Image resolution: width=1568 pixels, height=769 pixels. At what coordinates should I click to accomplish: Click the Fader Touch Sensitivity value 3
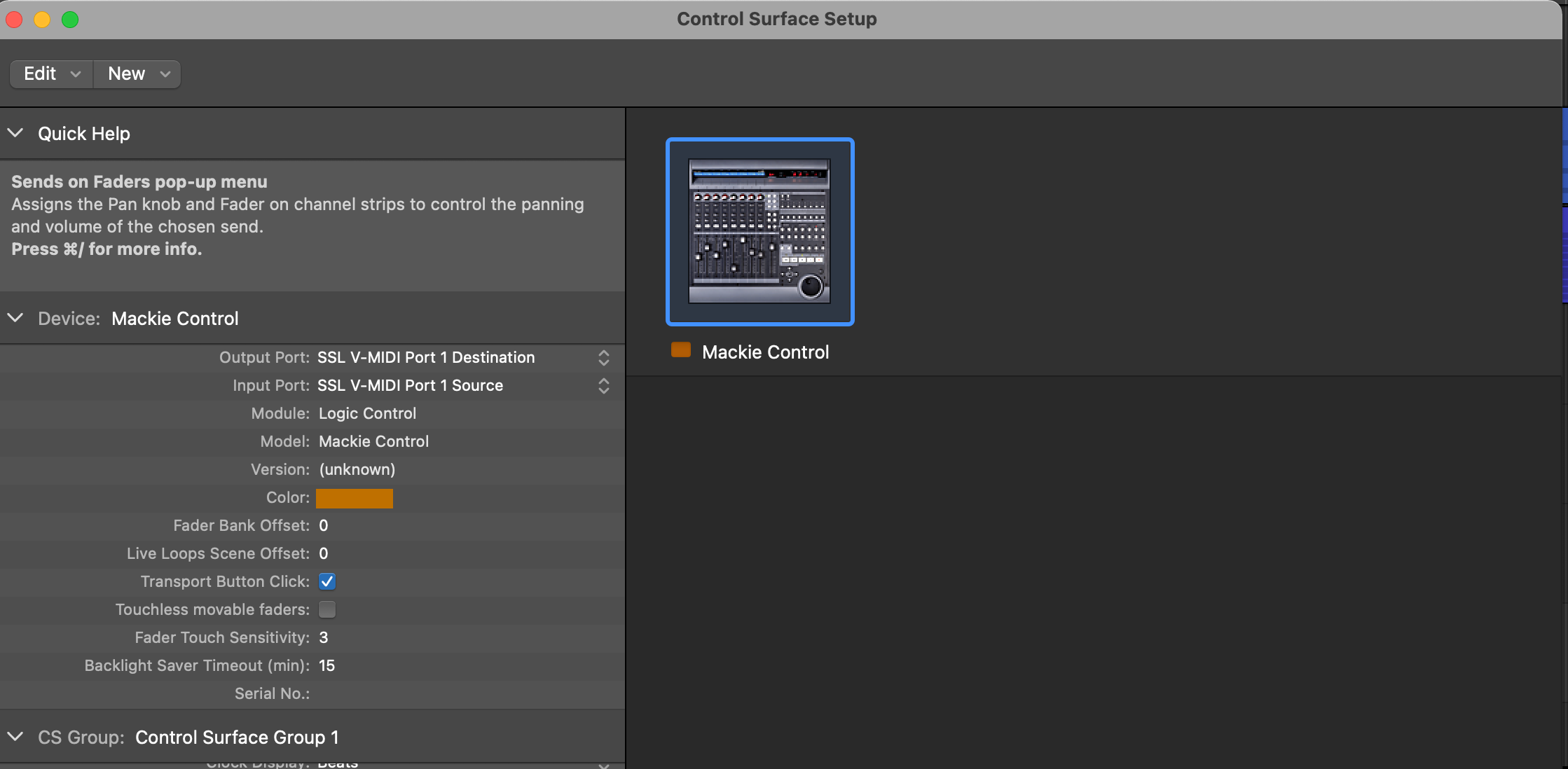324,638
